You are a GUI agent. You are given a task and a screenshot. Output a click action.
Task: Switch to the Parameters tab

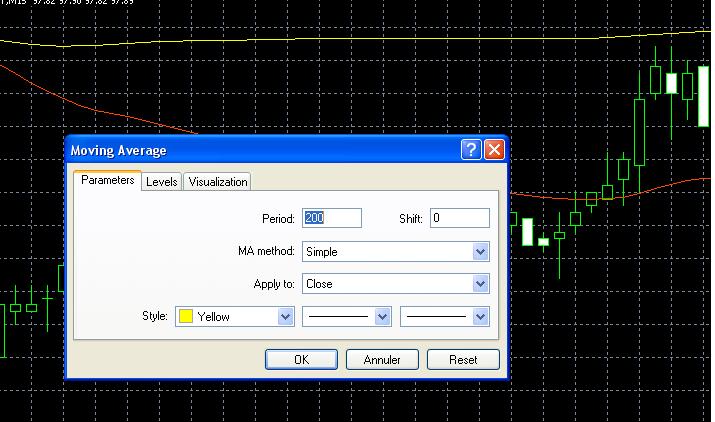click(107, 181)
